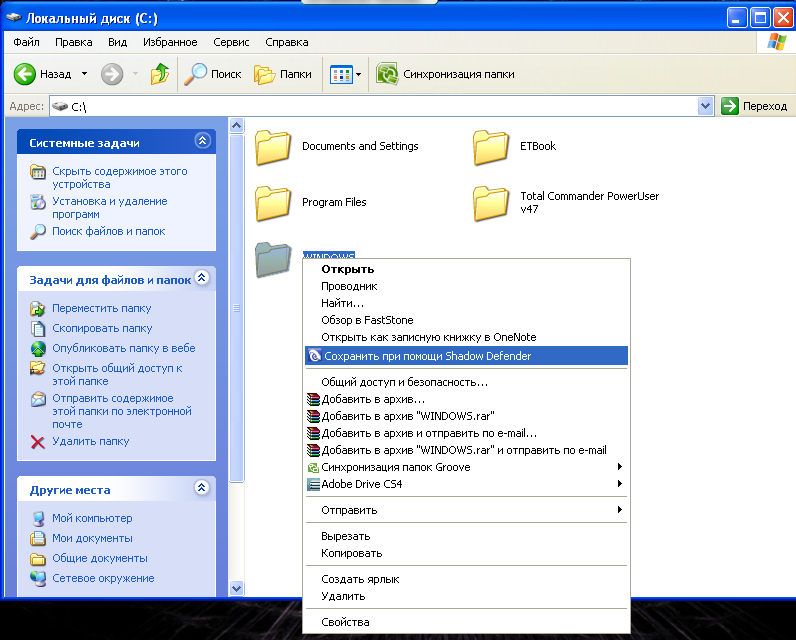The width and height of the screenshot is (796, 640).
Task: Choose Удалить in context menu
Action: pos(466,596)
